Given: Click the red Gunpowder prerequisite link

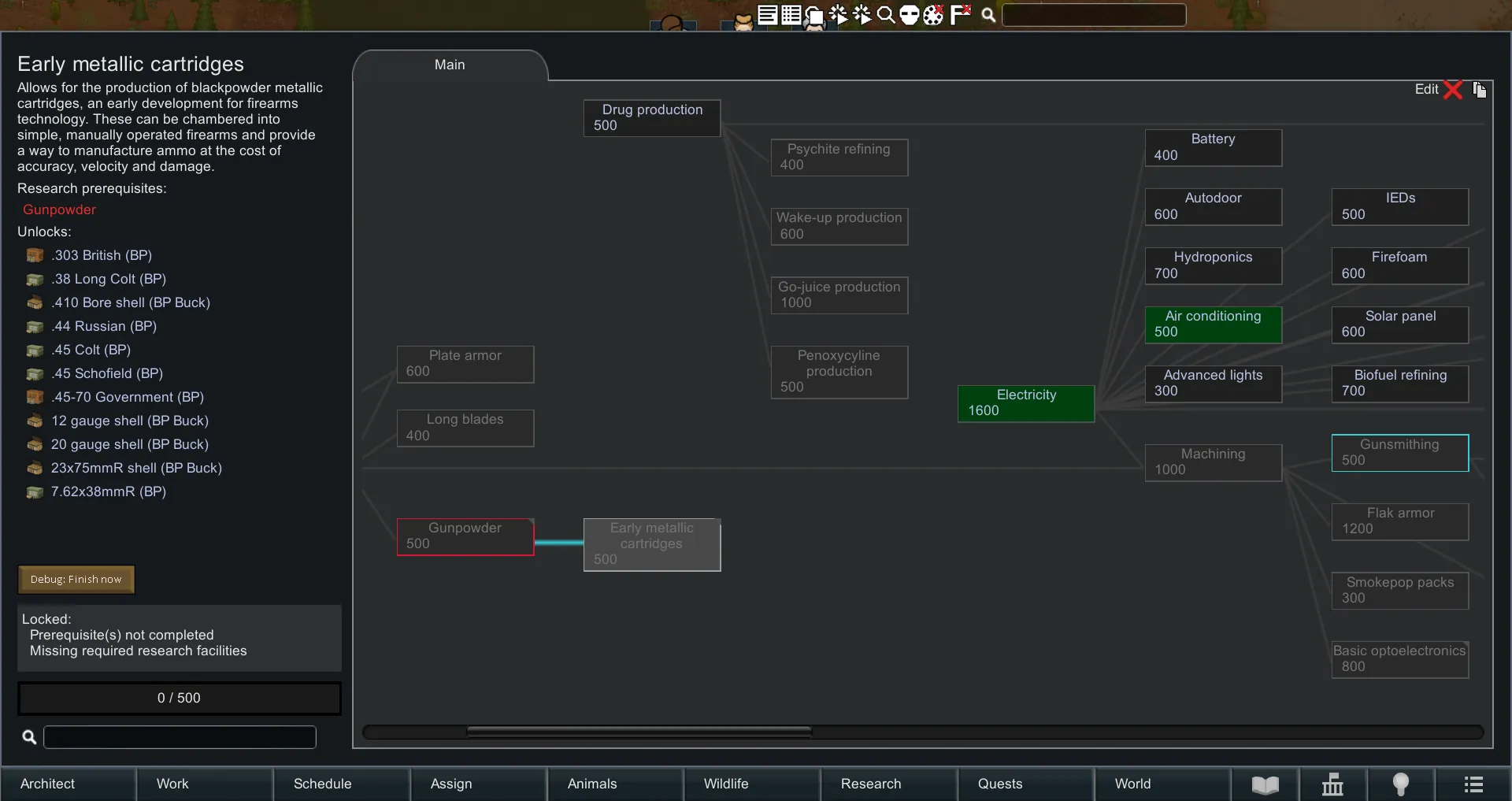Looking at the screenshot, I should tap(59, 210).
